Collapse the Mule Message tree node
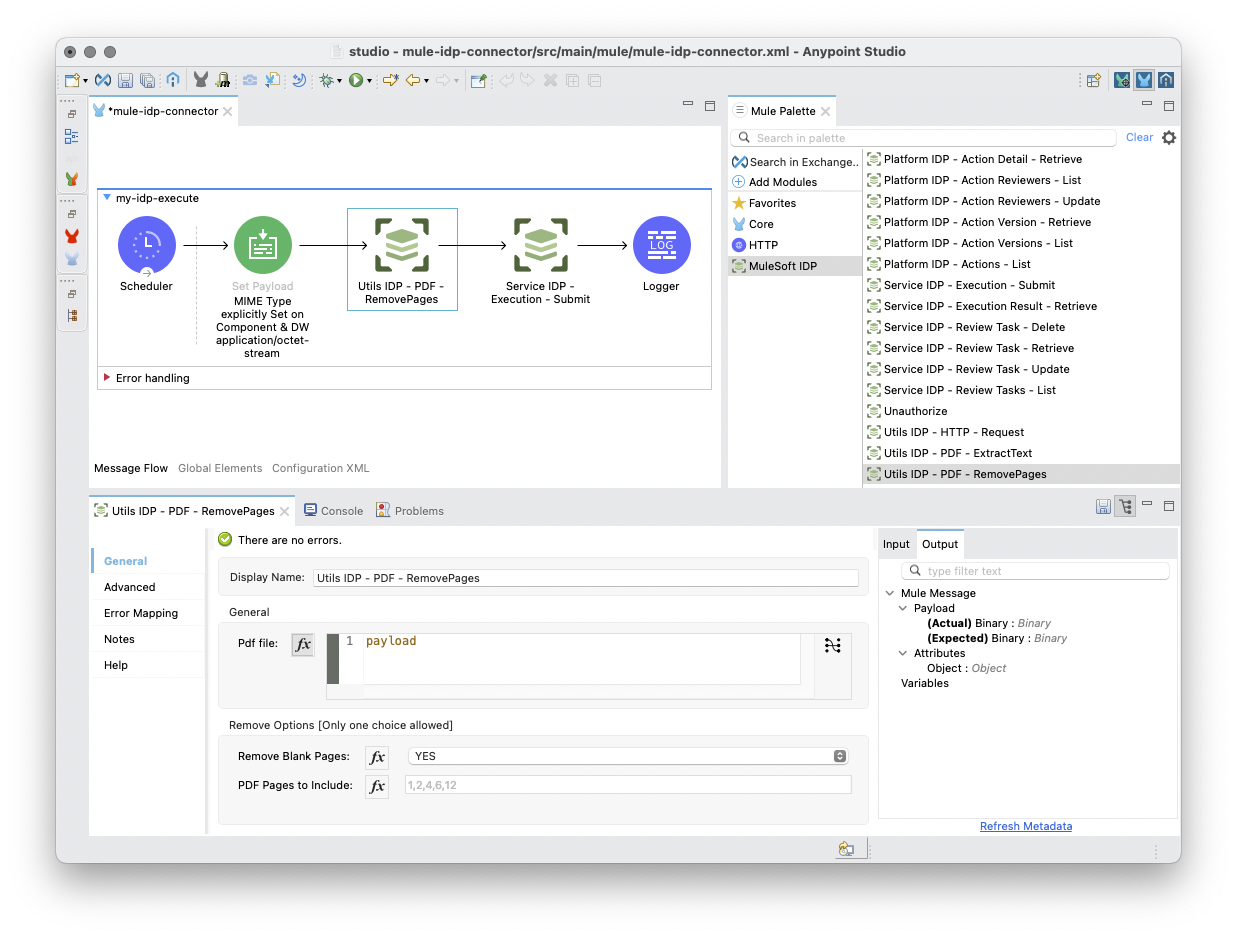This screenshot has width=1237, height=937. [x=890, y=593]
